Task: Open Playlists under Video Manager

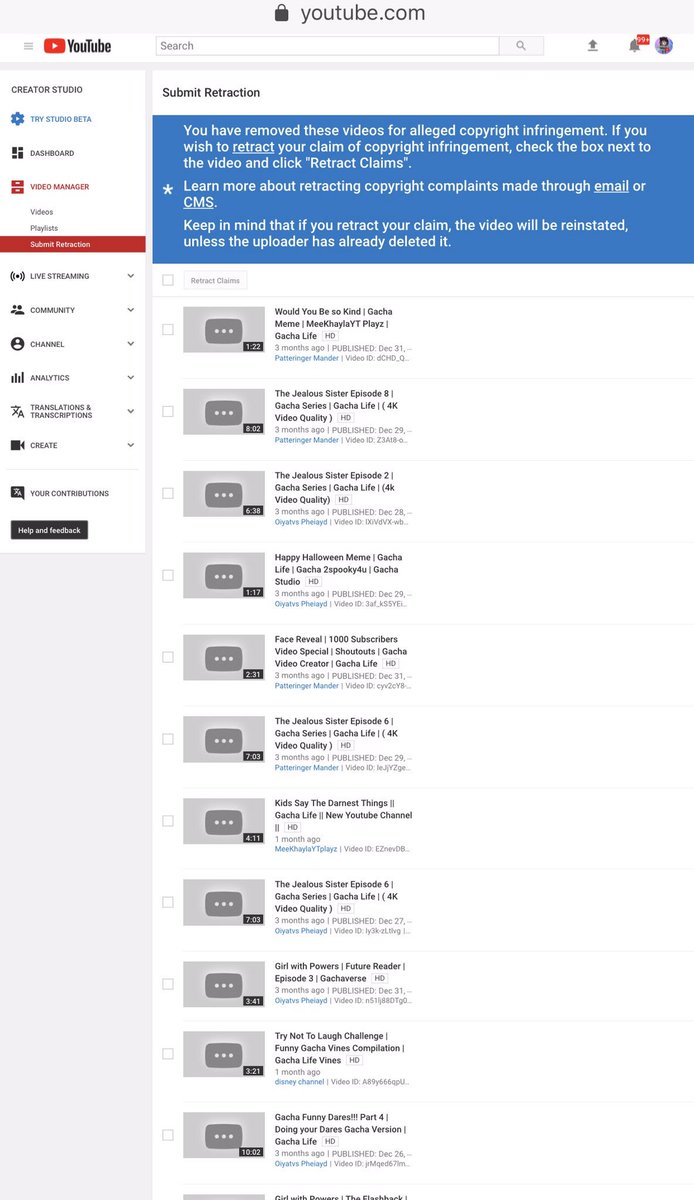Action: 44,228
